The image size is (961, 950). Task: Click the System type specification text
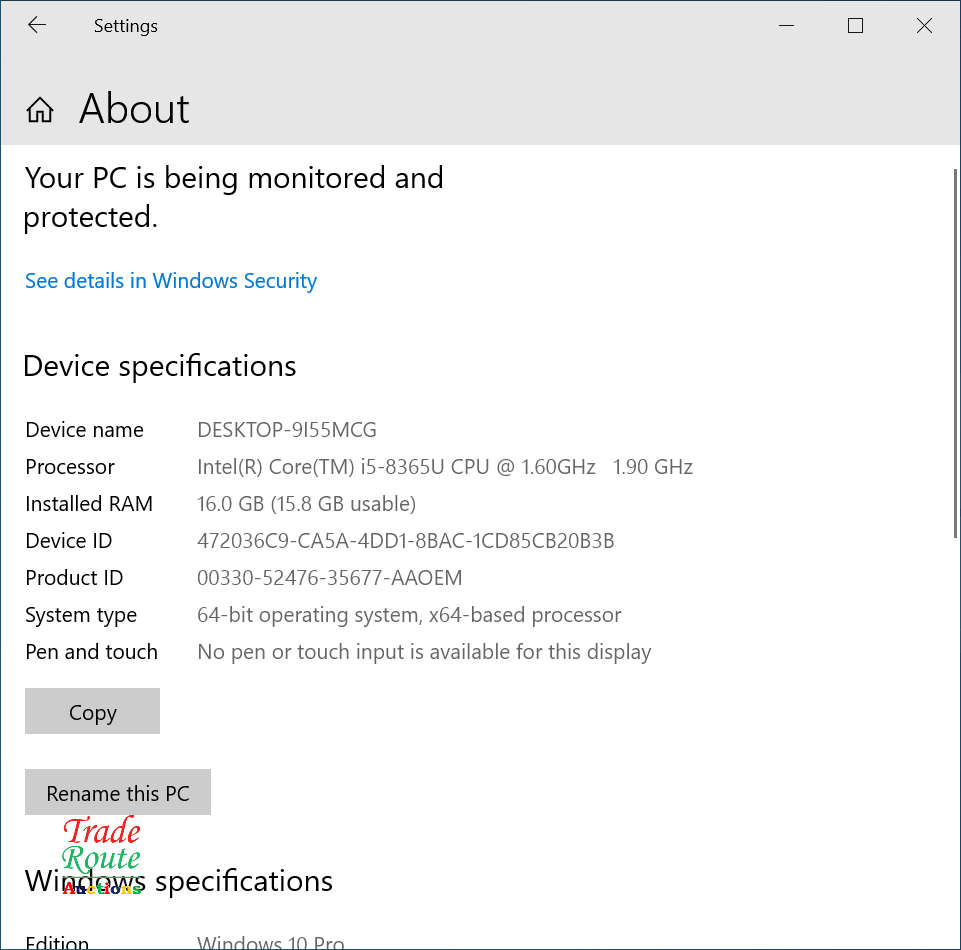[409, 614]
